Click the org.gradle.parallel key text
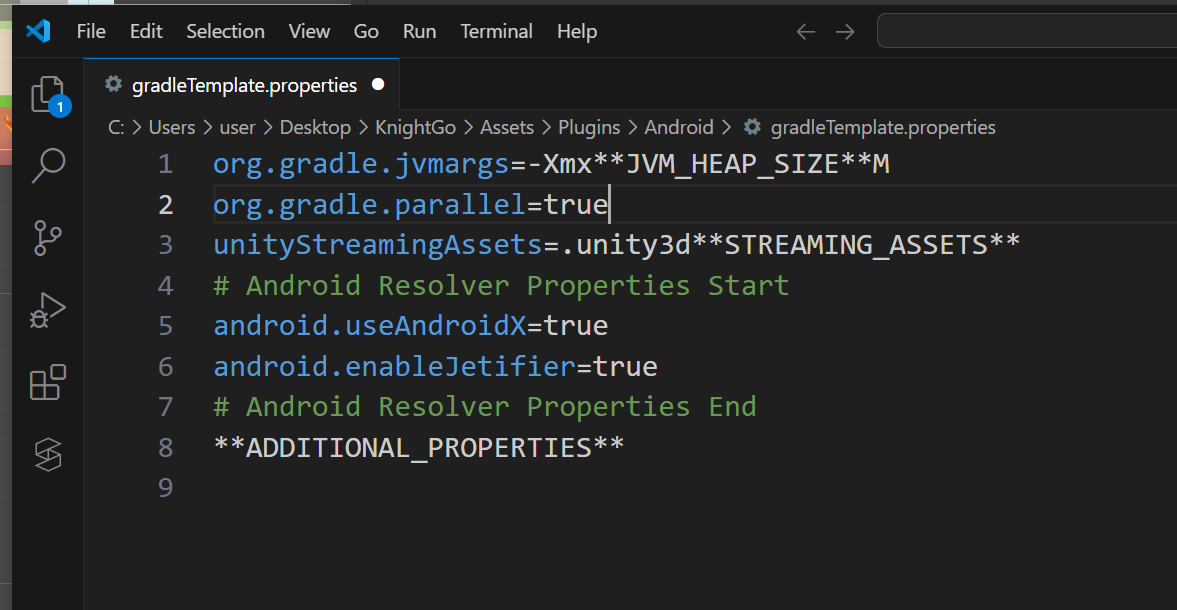Image resolution: width=1177 pixels, height=610 pixels. [369, 205]
